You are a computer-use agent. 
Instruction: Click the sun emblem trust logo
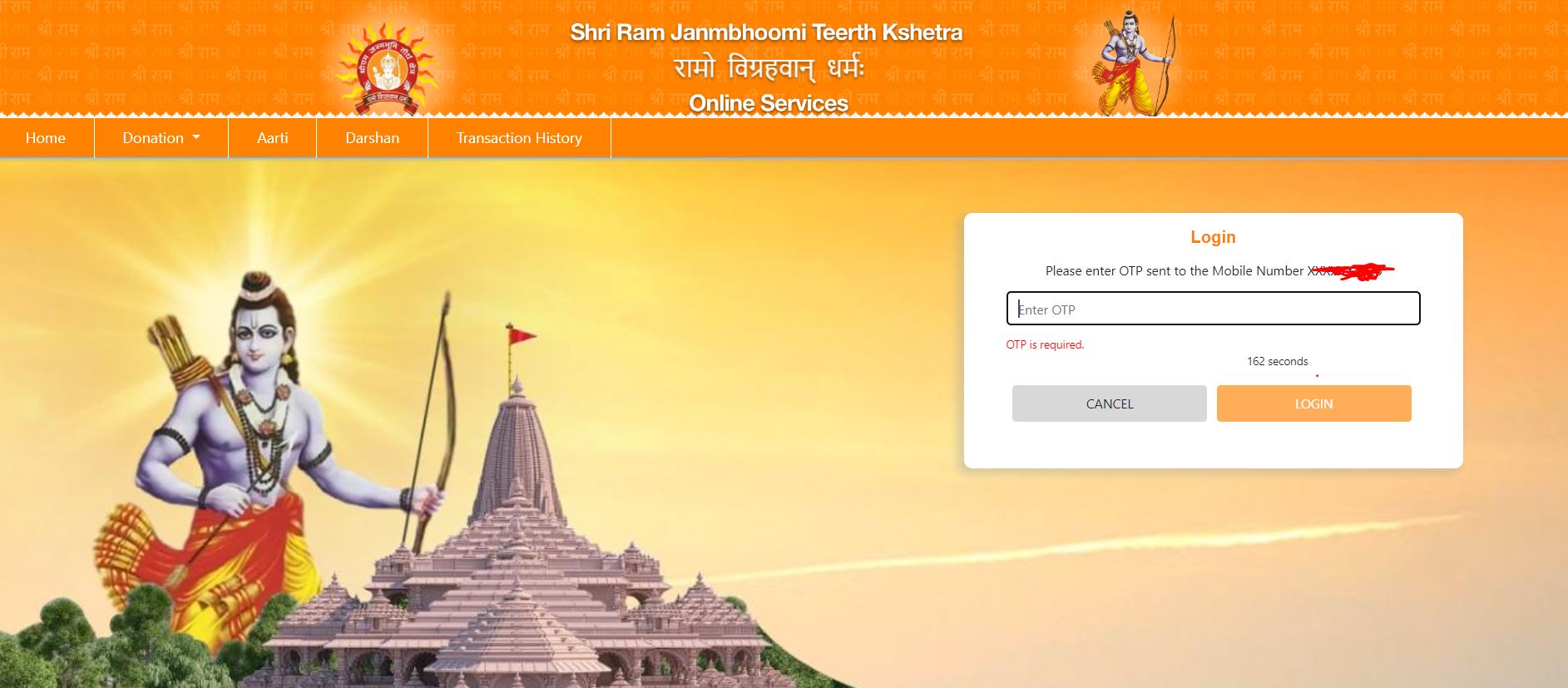coord(385,67)
